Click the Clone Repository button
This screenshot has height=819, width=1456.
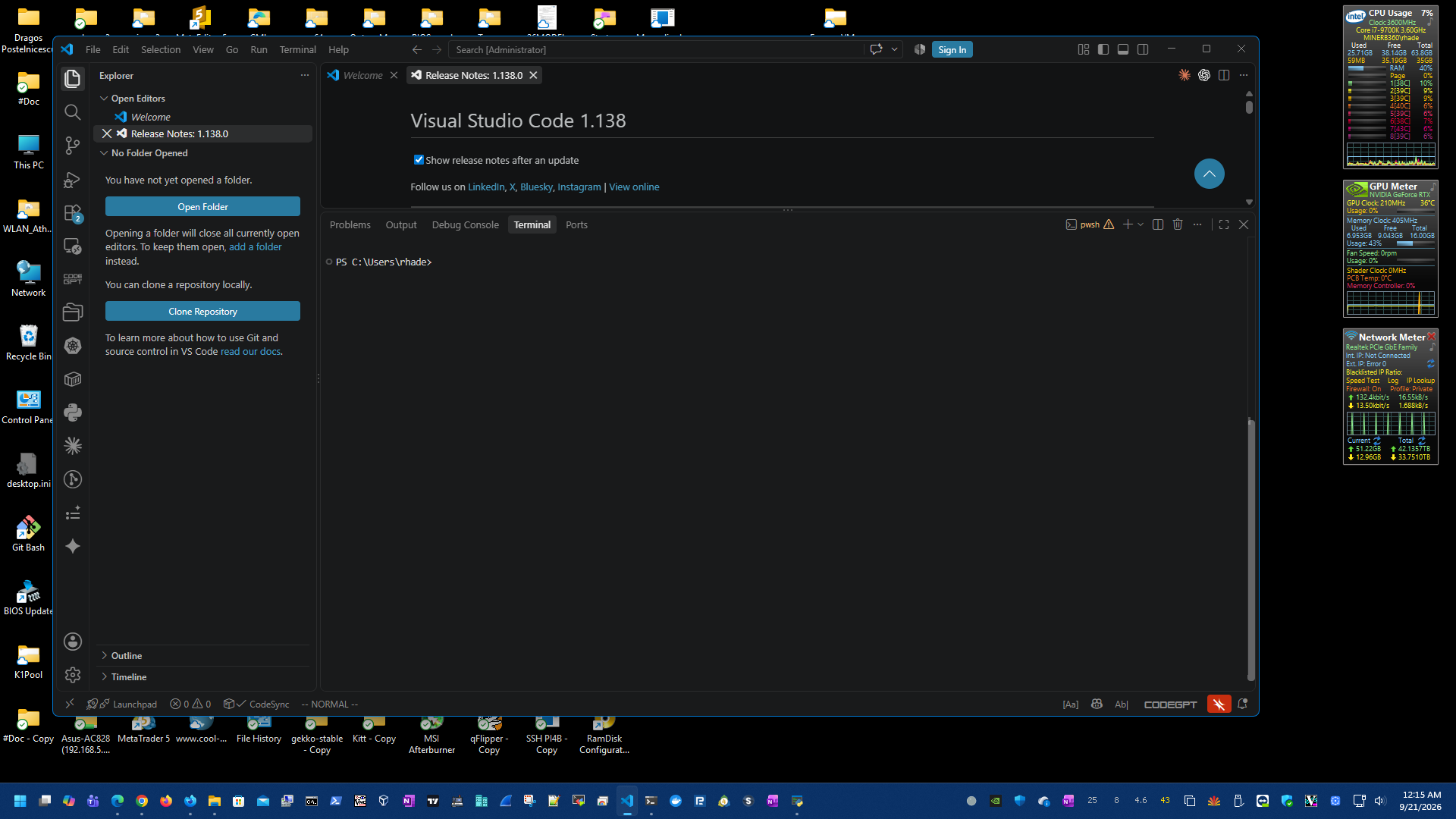(x=202, y=311)
